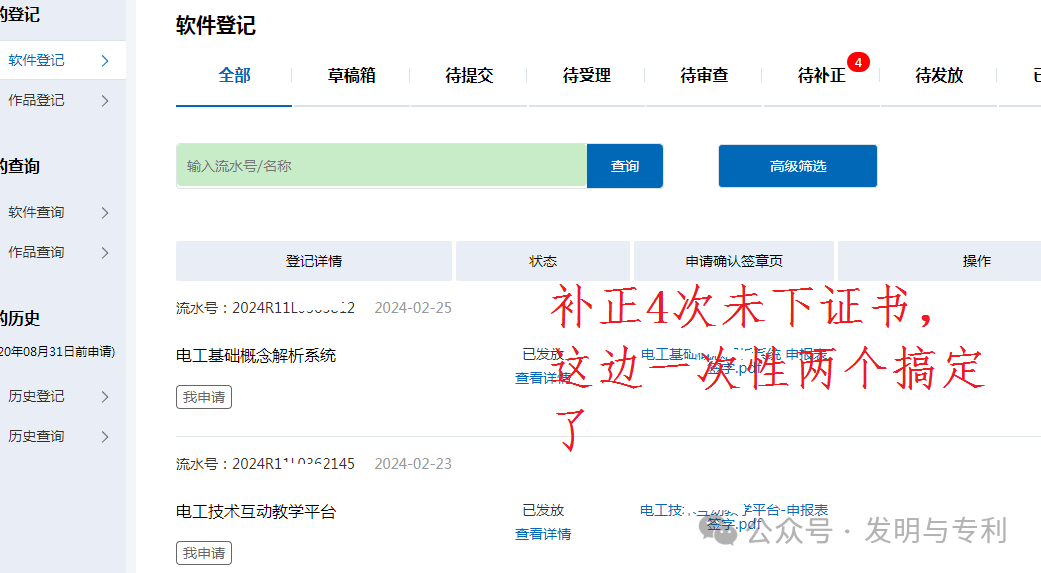Expand the 历史查询 chevron arrow
Viewport: 1041px width, 573px height.
click(x=105, y=436)
